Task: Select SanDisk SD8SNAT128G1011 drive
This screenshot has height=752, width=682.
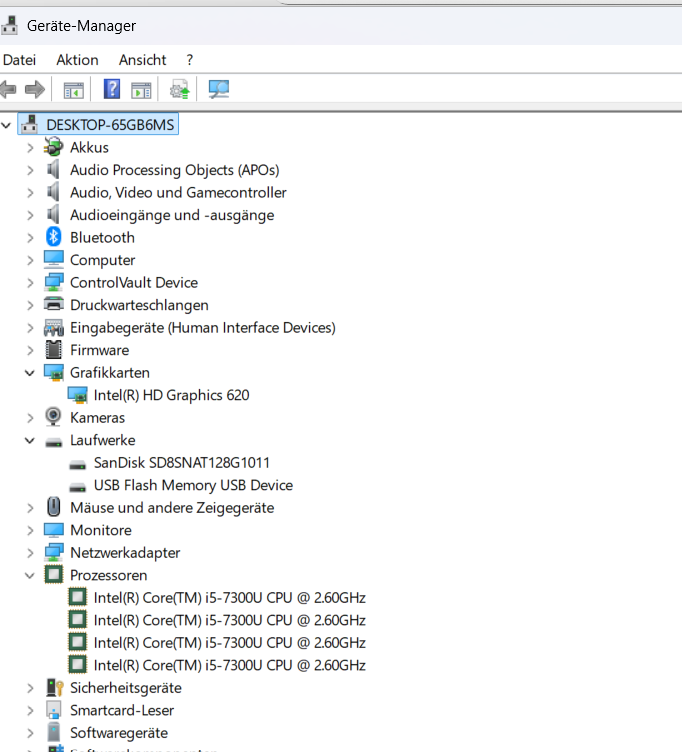Action: tap(182, 462)
